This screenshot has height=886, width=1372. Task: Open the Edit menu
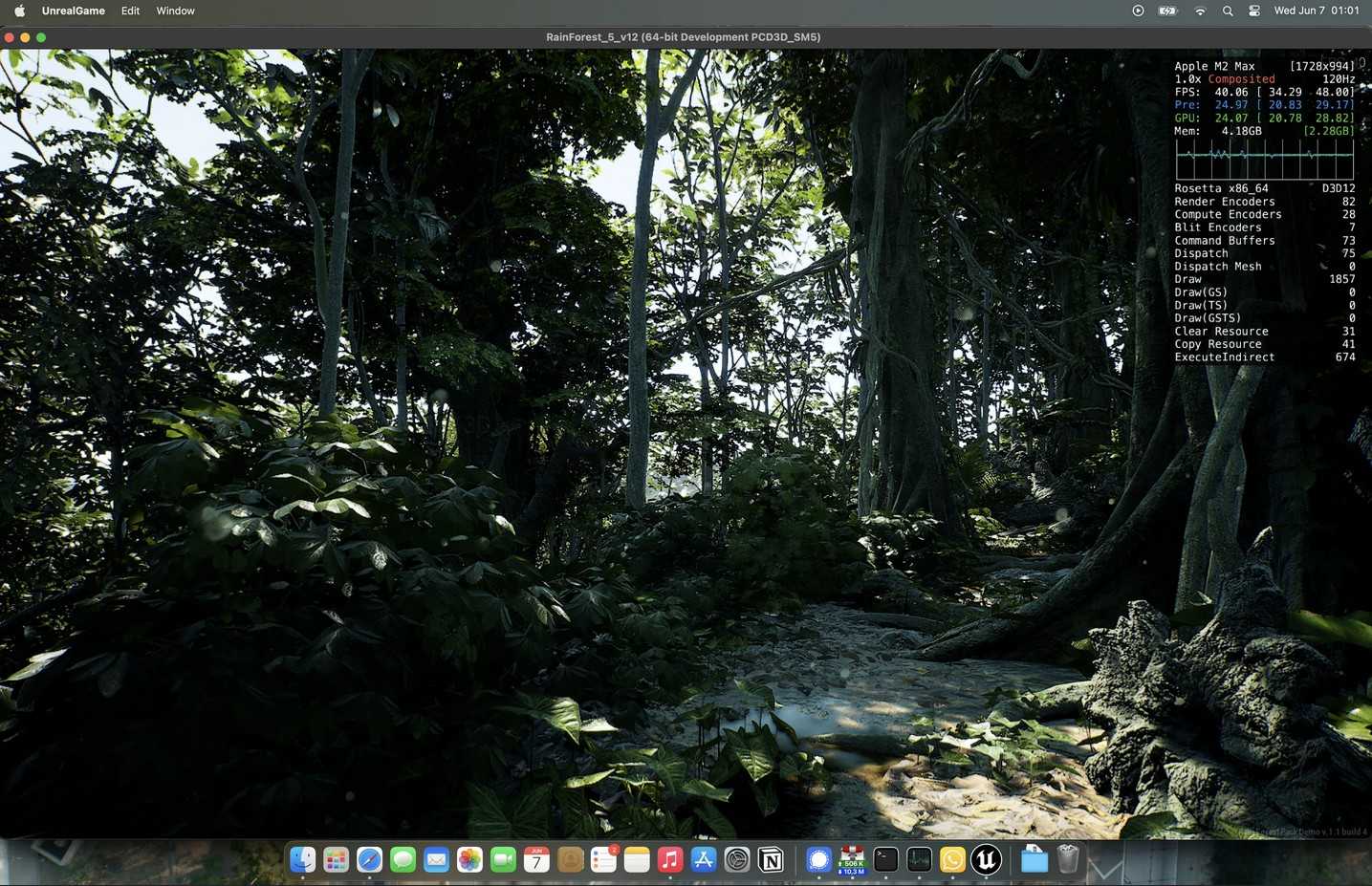[x=130, y=11]
